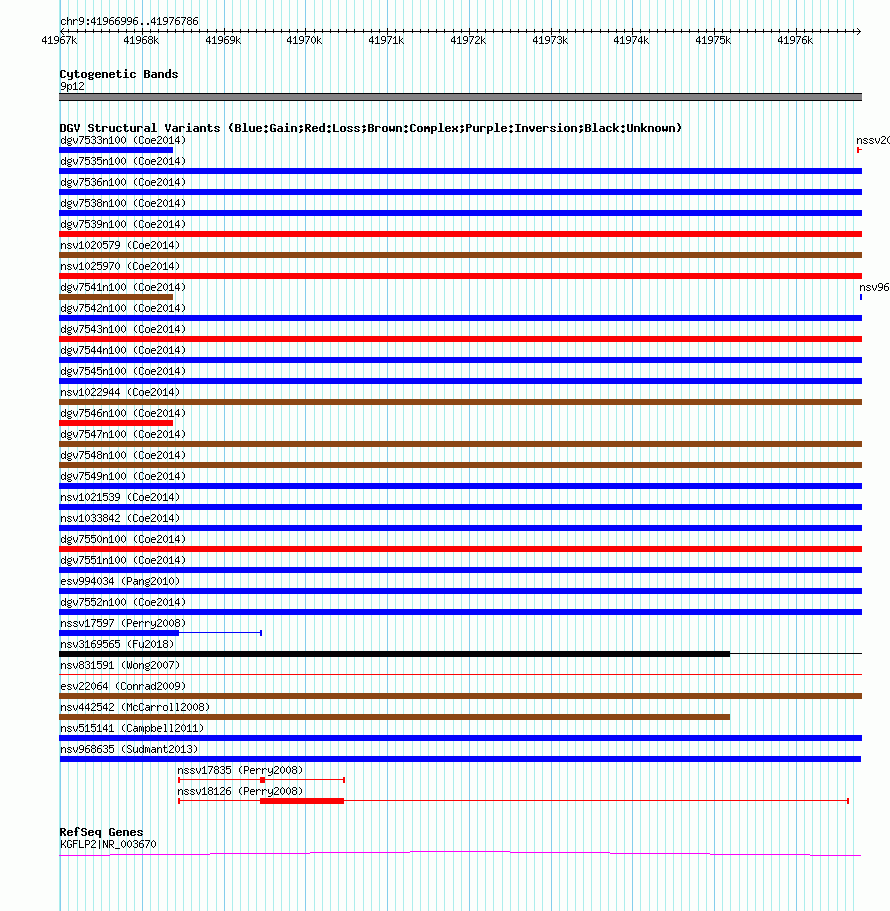Open variant dgv7543n100 (Coe2014)

(123, 329)
